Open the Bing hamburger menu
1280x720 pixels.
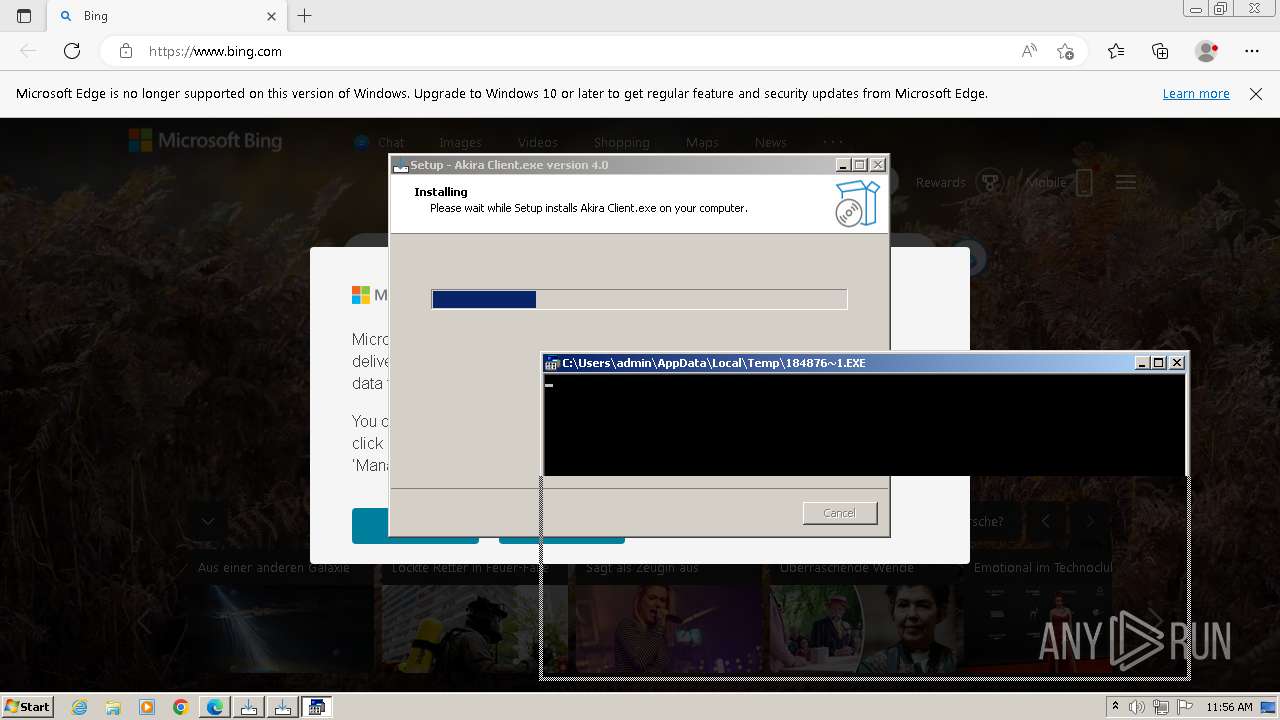(x=1126, y=182)
